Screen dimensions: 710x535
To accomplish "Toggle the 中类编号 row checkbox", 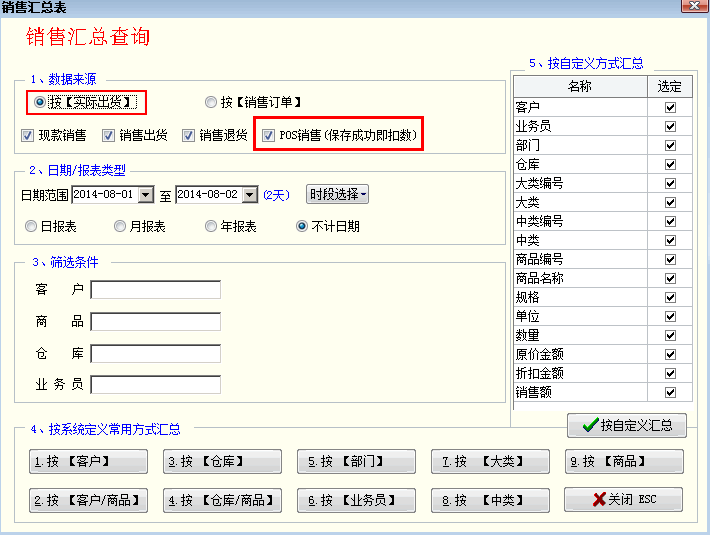I will point(670,221).
